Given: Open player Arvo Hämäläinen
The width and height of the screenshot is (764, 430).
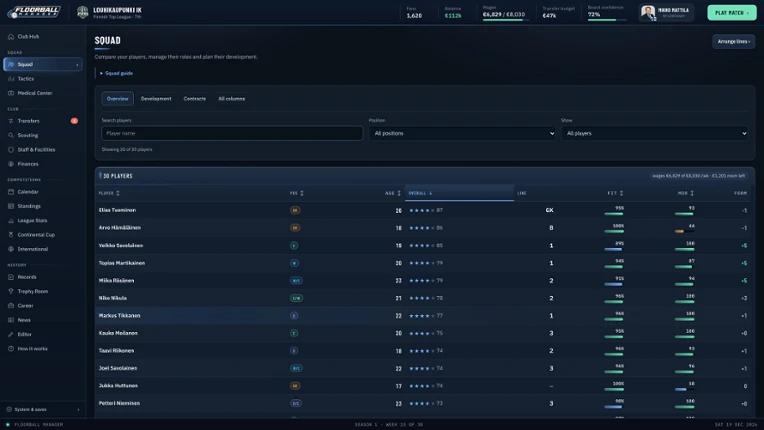Looking at the screenshot, I should 120,228.
